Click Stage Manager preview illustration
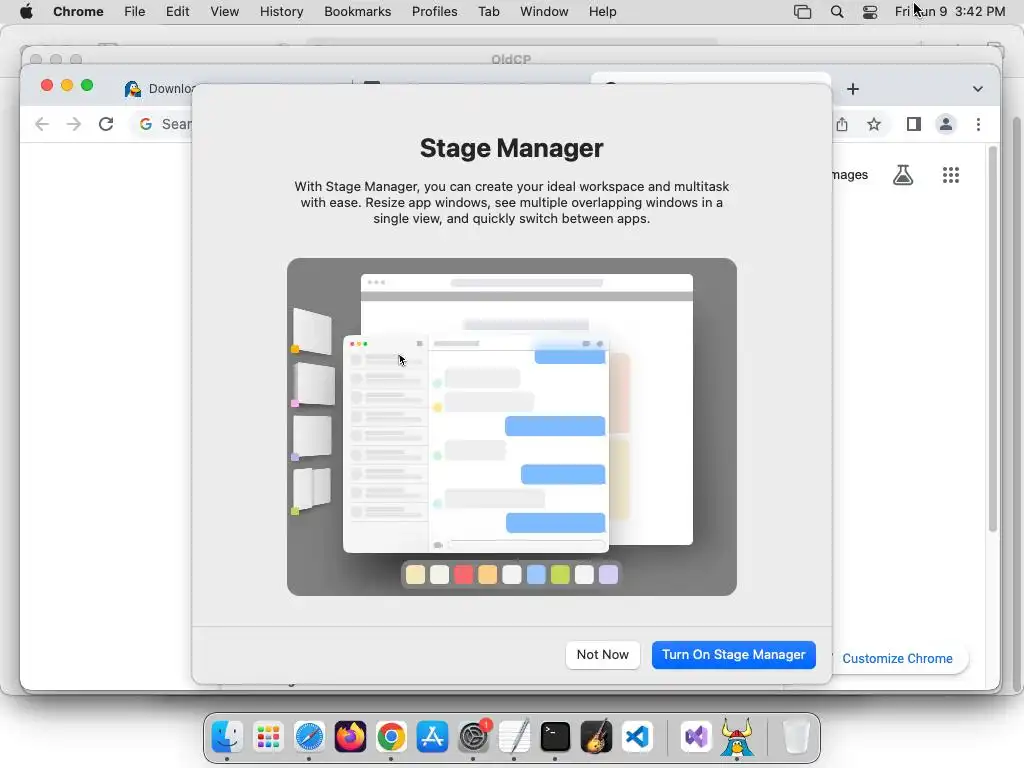 (x=511, y=426)
